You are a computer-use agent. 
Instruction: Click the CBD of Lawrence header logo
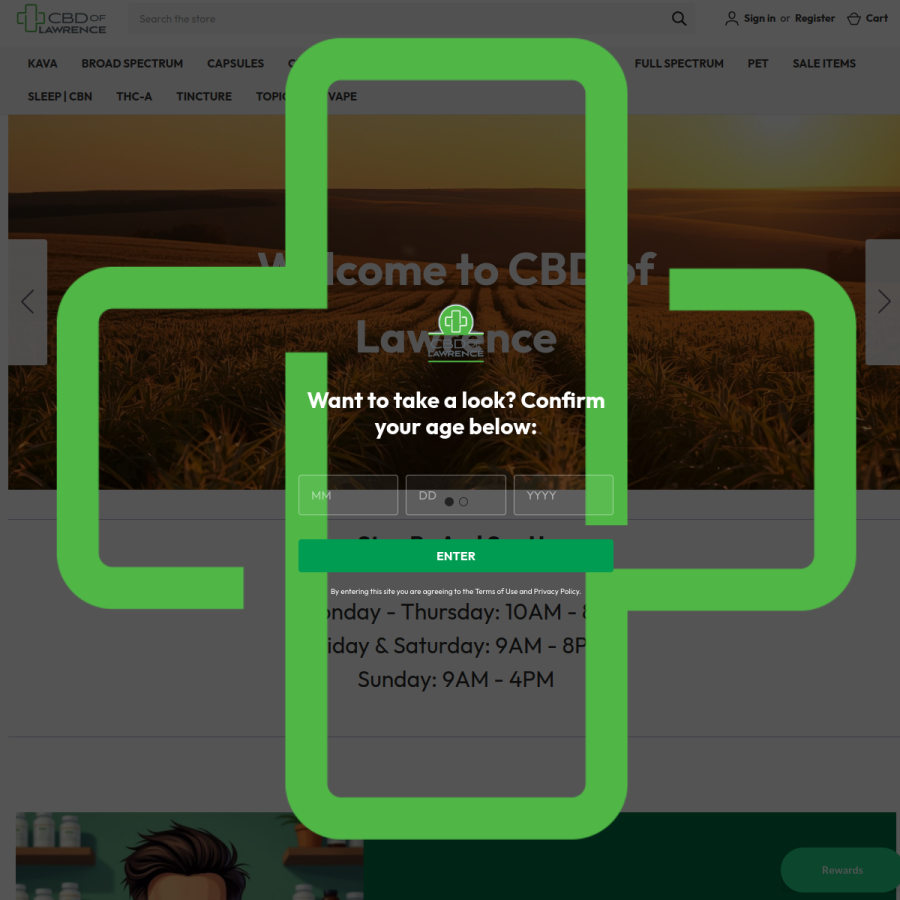click(61, 19)
